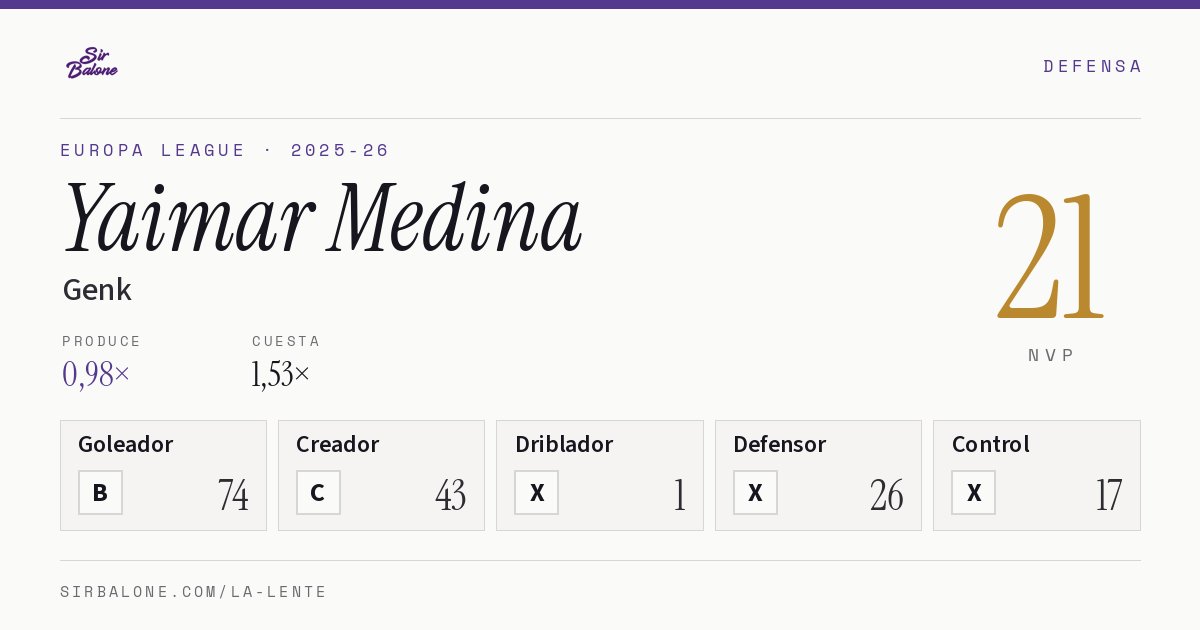Open the Creador stat card
Viewport: 1200px width, 630px height.
[x=381, y=475]
